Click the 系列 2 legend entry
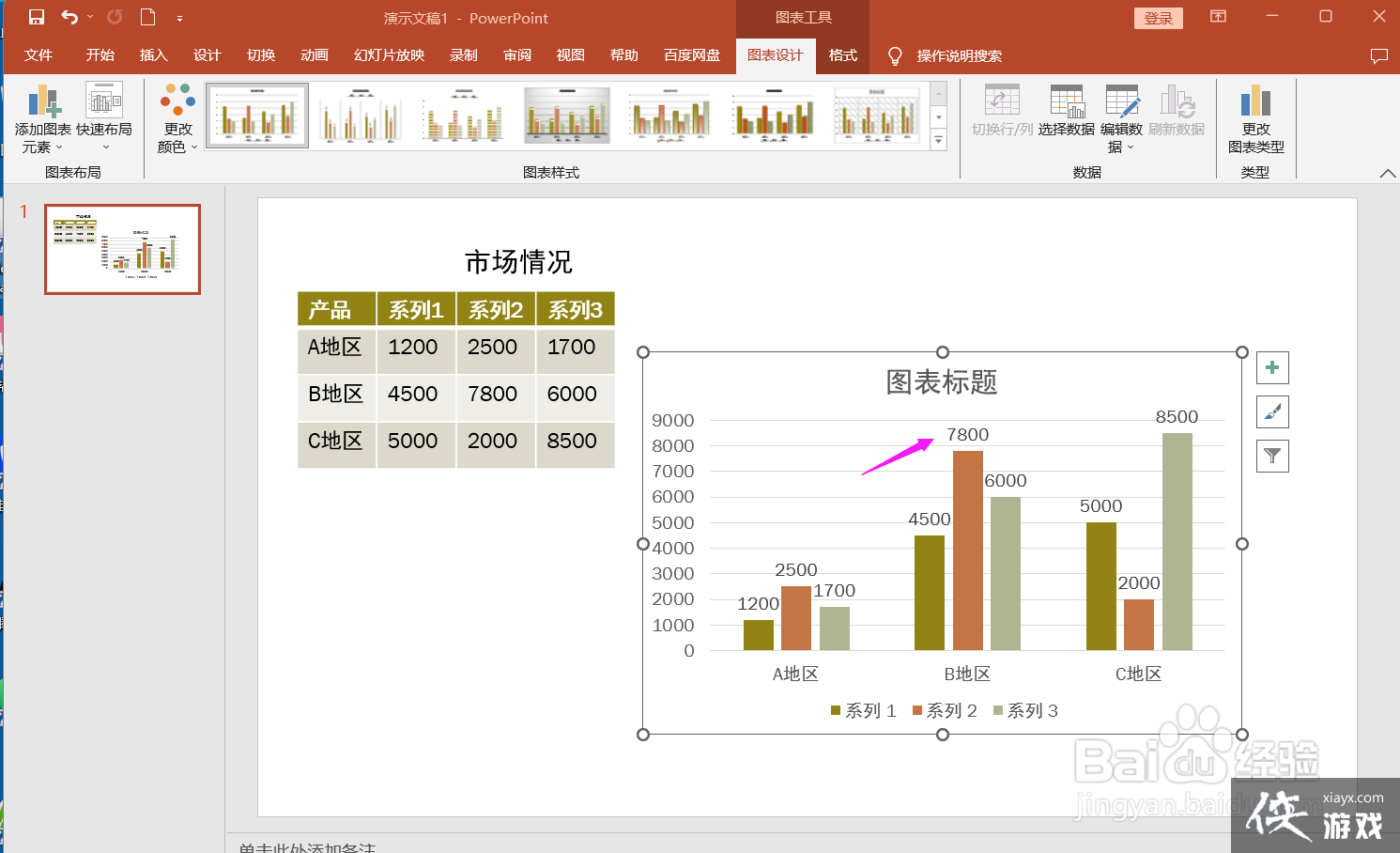 point(945,711)
